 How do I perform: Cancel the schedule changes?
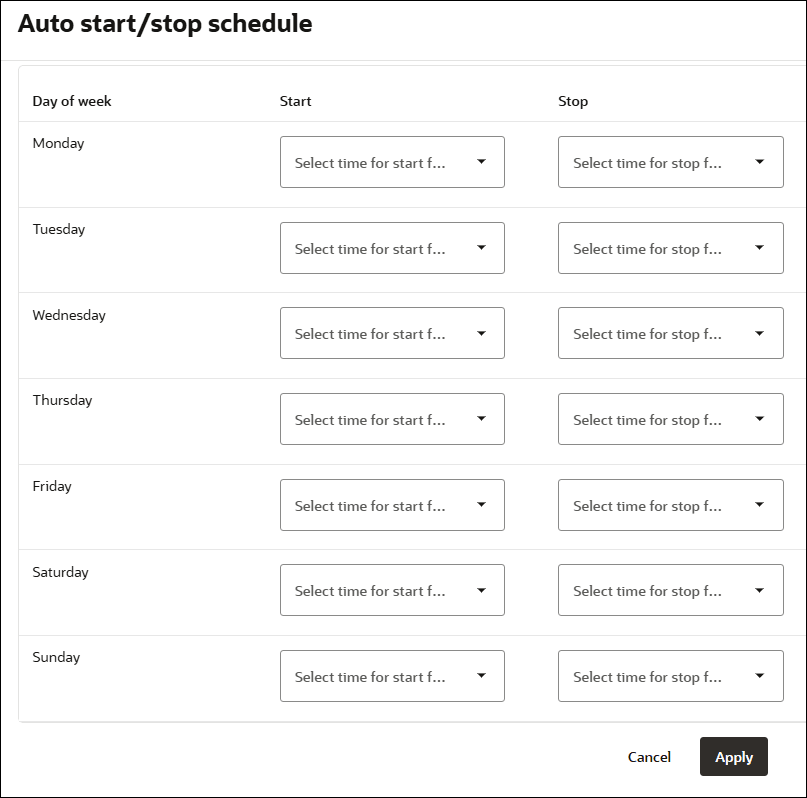pyautogui.click(x=649, y=757)
